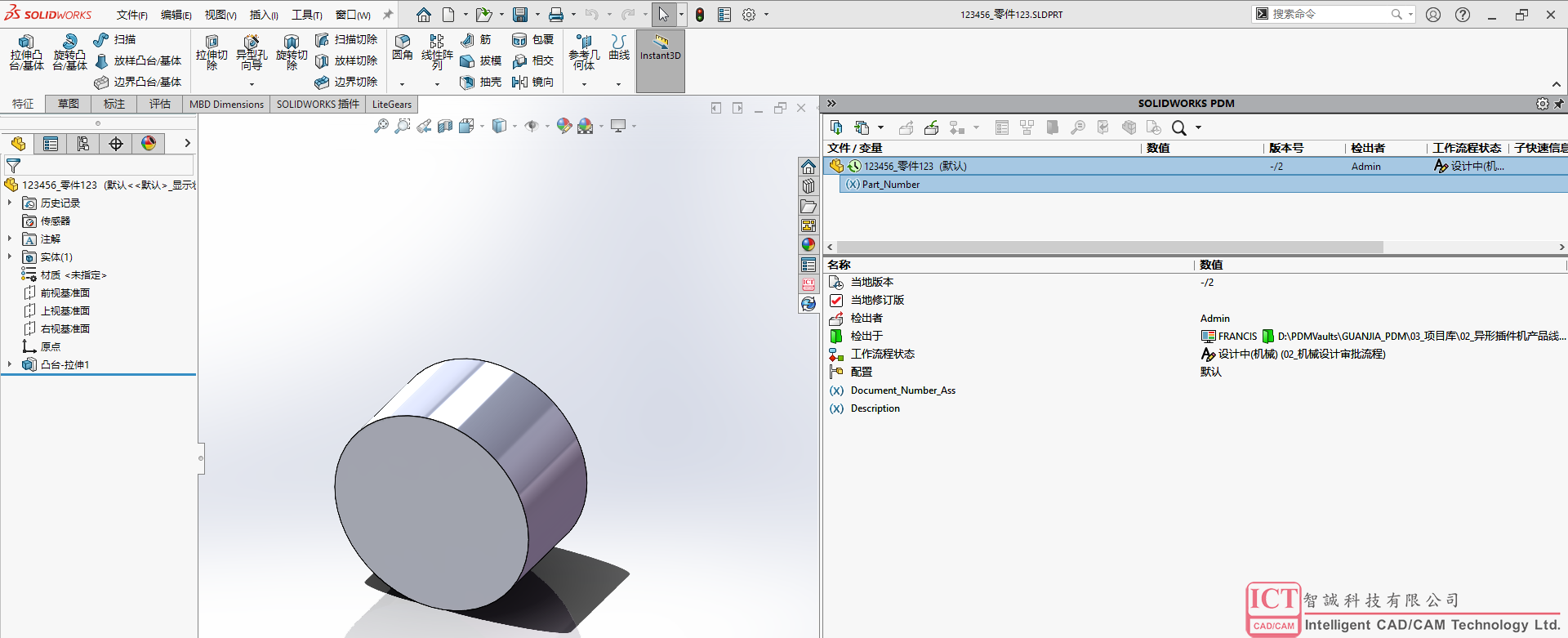Open the Fillet dropdown arrow

(402, 83)
